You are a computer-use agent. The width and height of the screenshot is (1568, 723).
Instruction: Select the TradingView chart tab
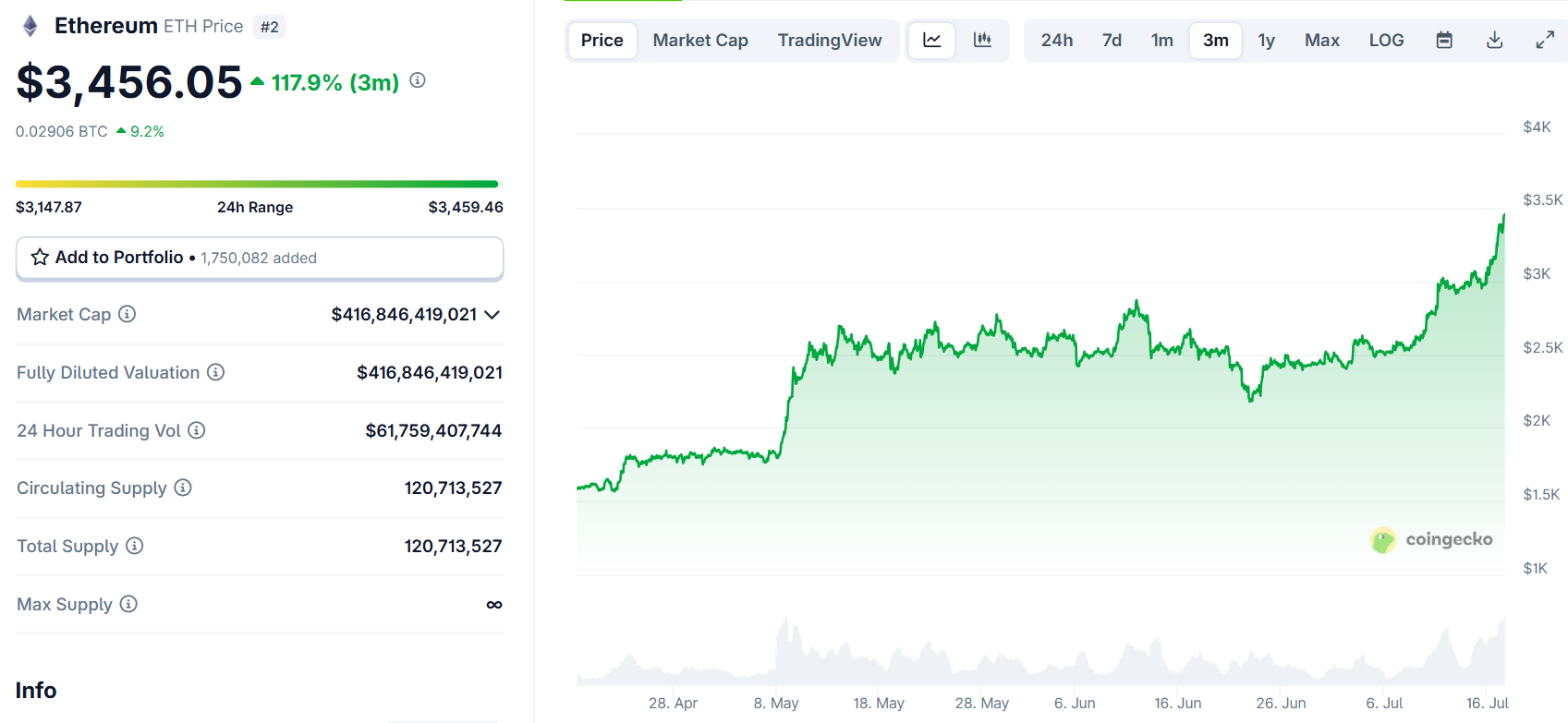(830, 40)
